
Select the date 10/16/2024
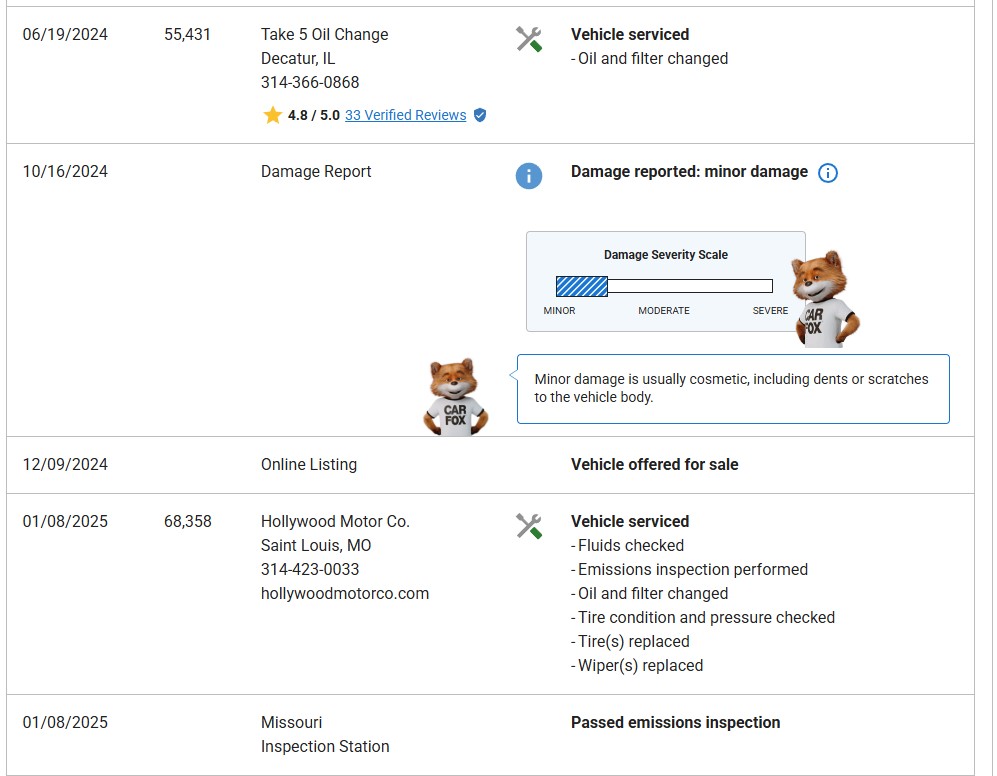pyautogui.click(x=65, y=172)
